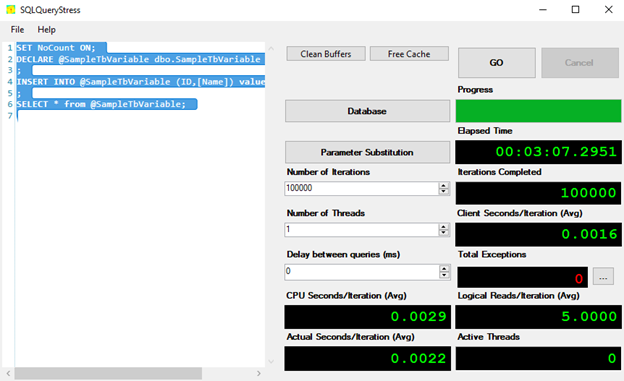Click the Free Cache button
Screen dimensions: 624x381
coord(409,54)
